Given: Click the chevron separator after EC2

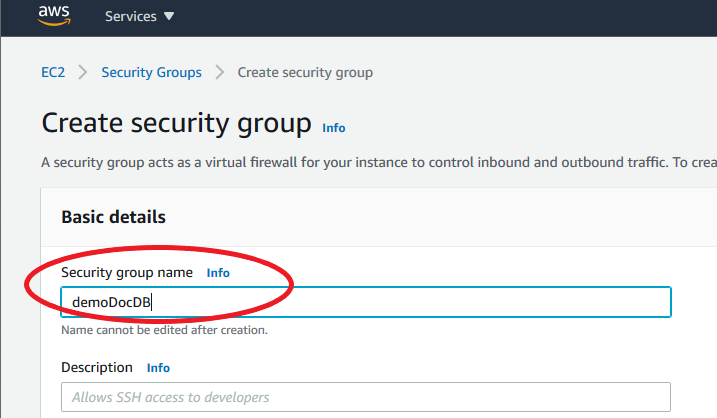Looking at the screenshot, I should [82, 72].
